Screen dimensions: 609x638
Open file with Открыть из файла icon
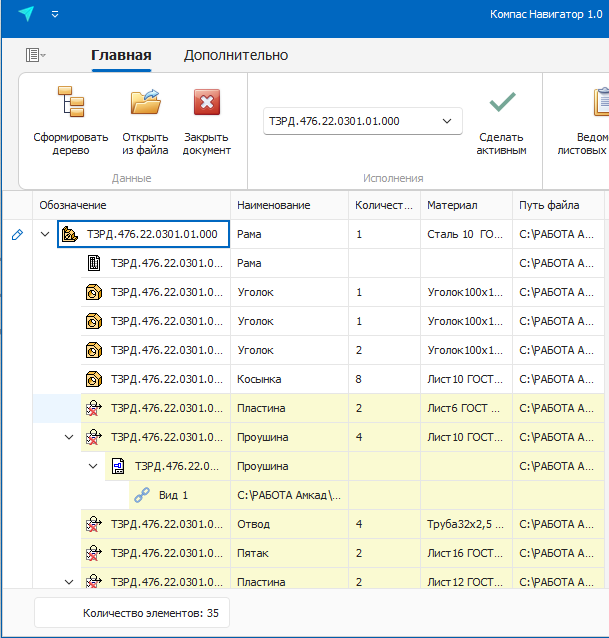(x=145, y=102)
